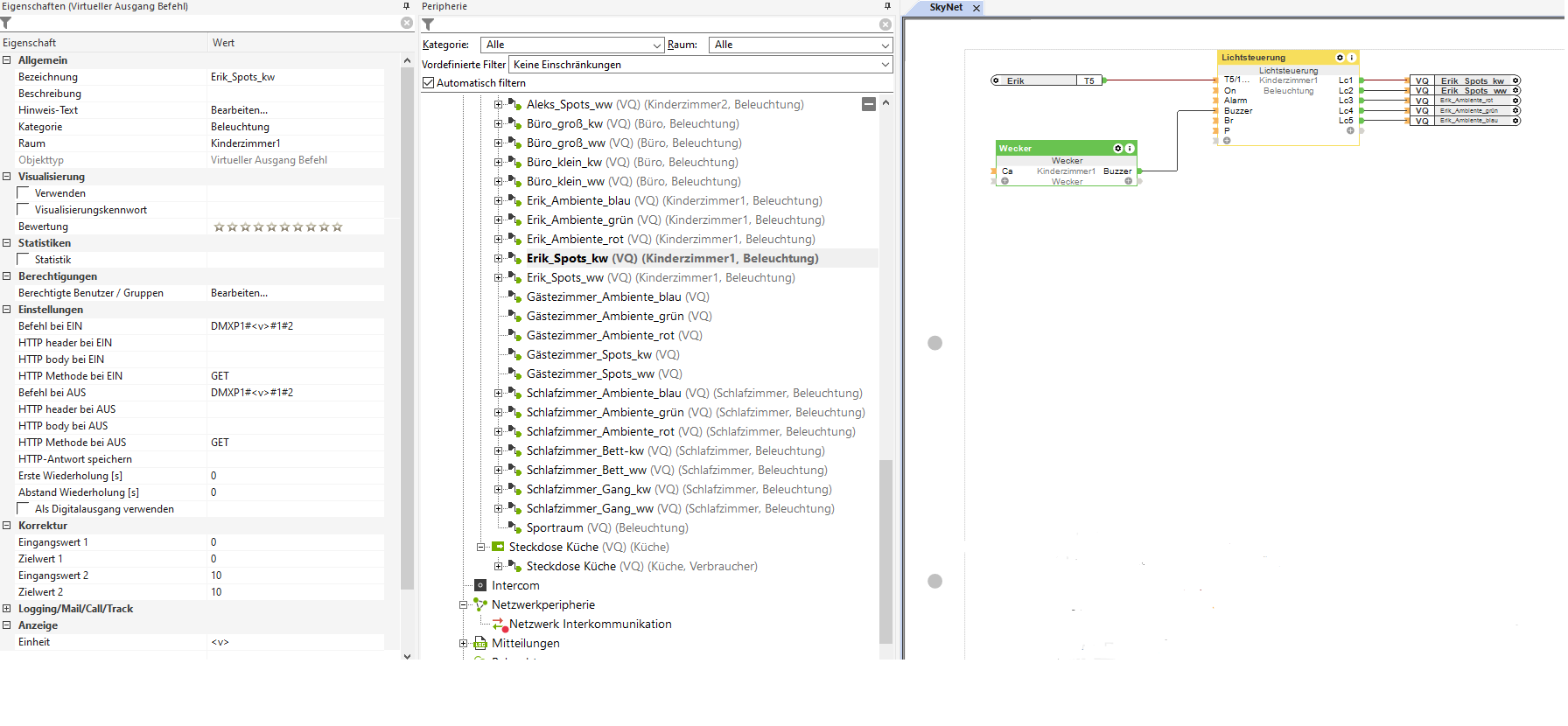The image size is (1568, 726).
Task: Open settings gear of Wecker block
Action: pyautogui.click(x=1117, y=149)
